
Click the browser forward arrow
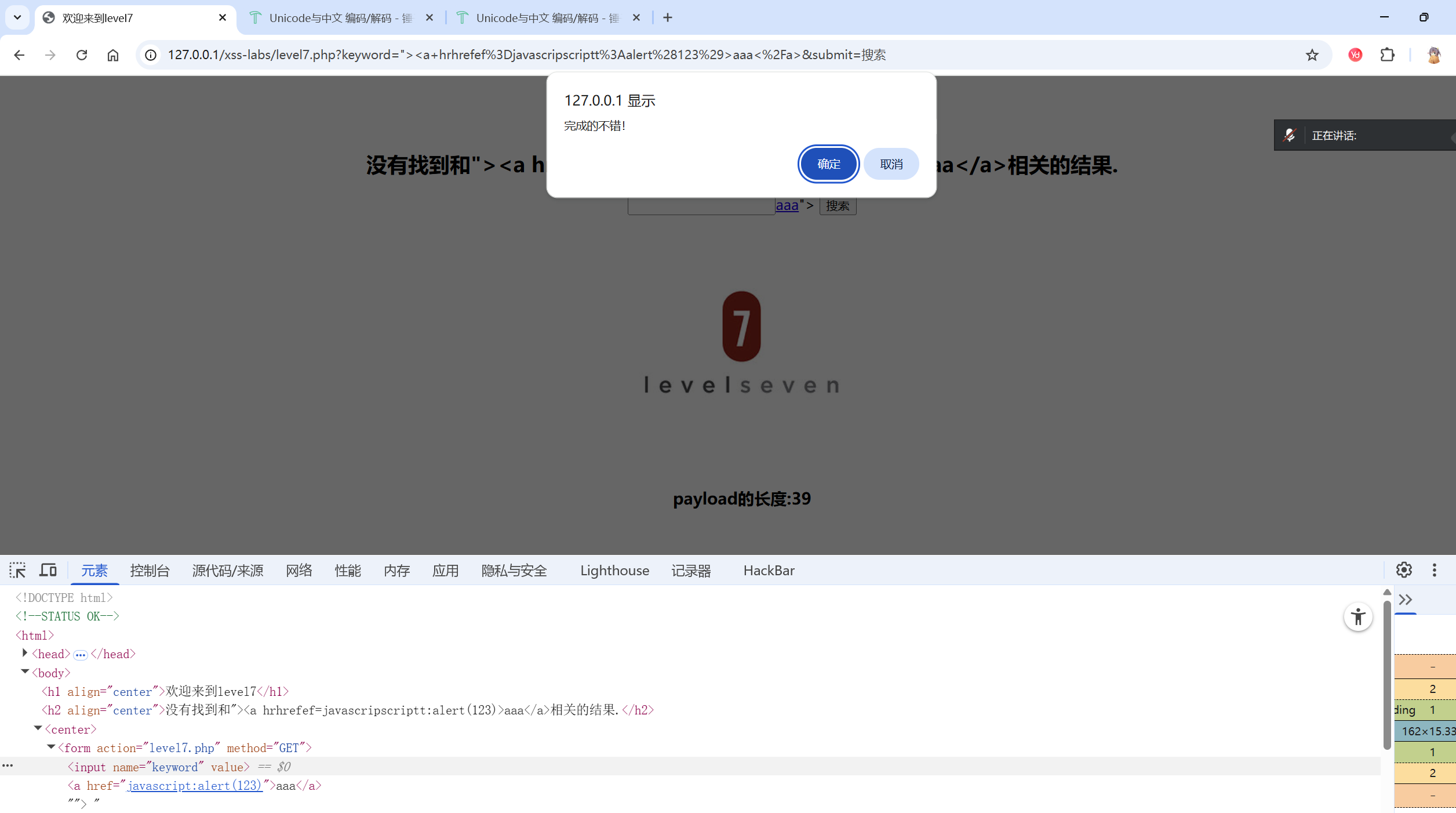point(50,55)
